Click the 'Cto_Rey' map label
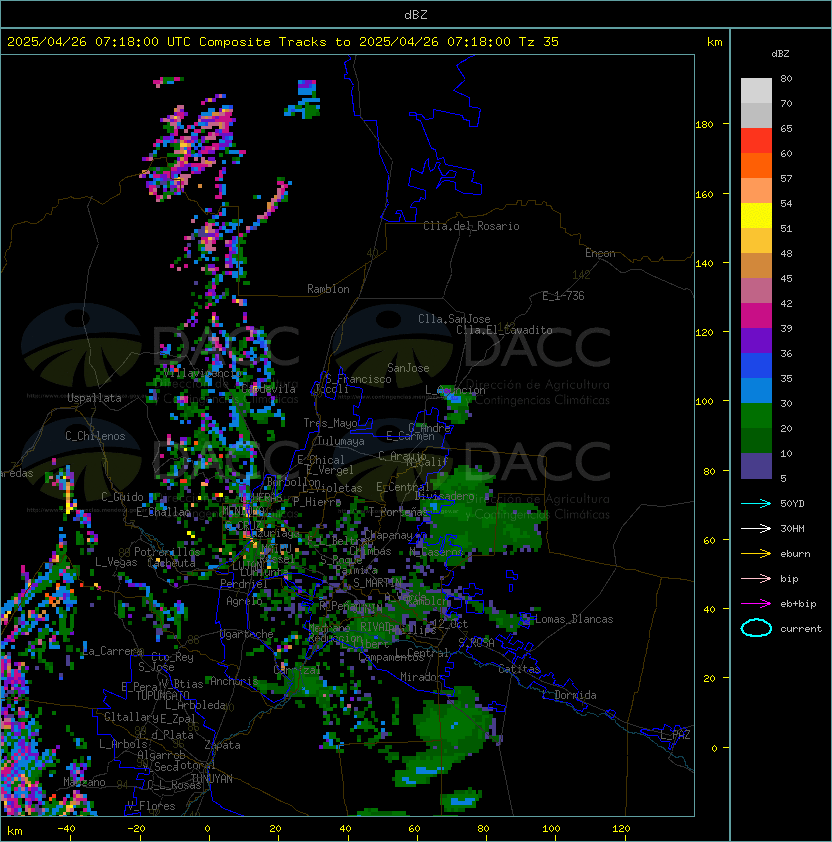The image size is (832, 842). (172, 657)
